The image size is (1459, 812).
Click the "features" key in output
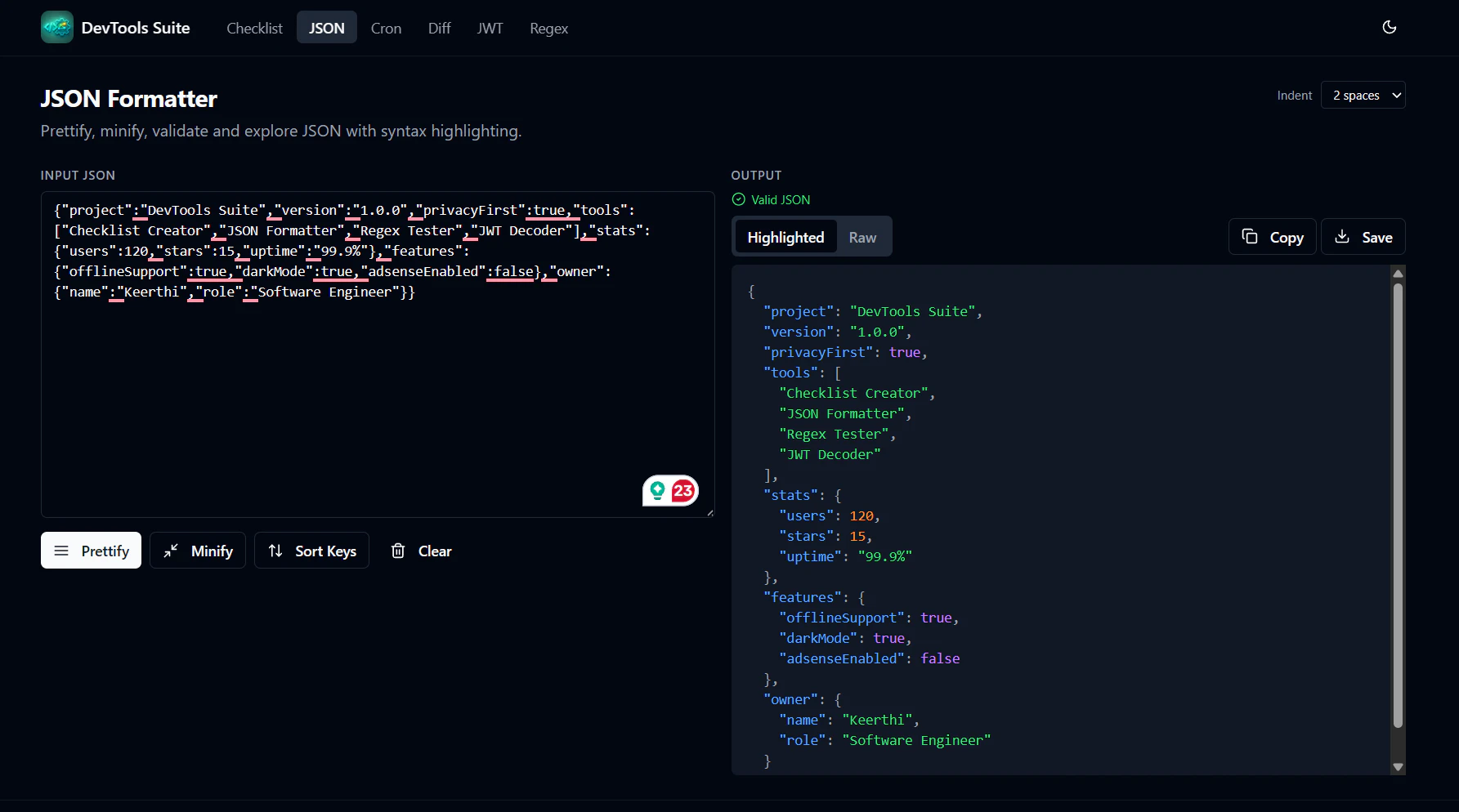pos(803,597)
